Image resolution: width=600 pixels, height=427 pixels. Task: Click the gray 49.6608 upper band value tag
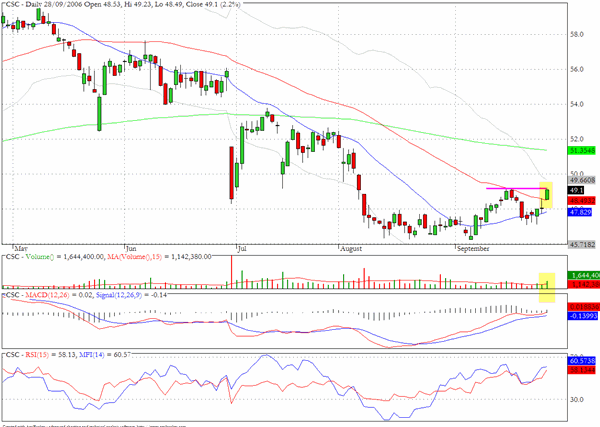click(x=583, y=180)
